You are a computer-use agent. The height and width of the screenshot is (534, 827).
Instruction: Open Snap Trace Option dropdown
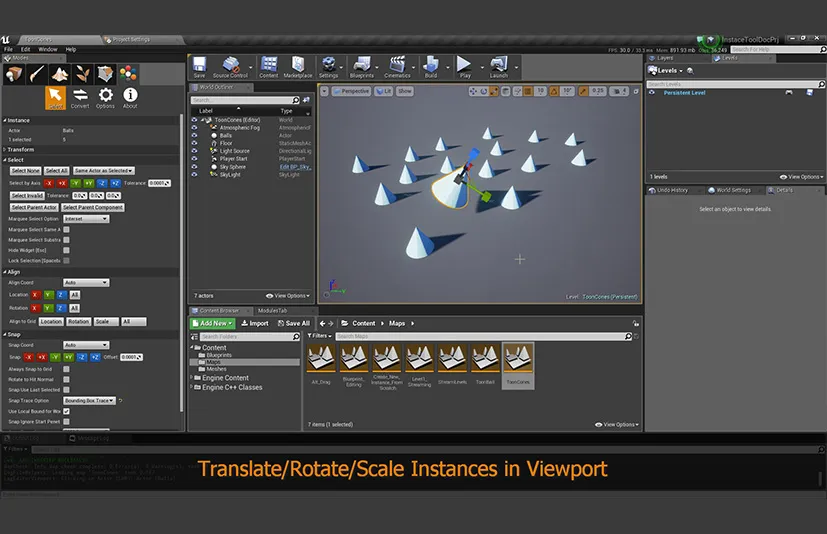pos(89,400)
